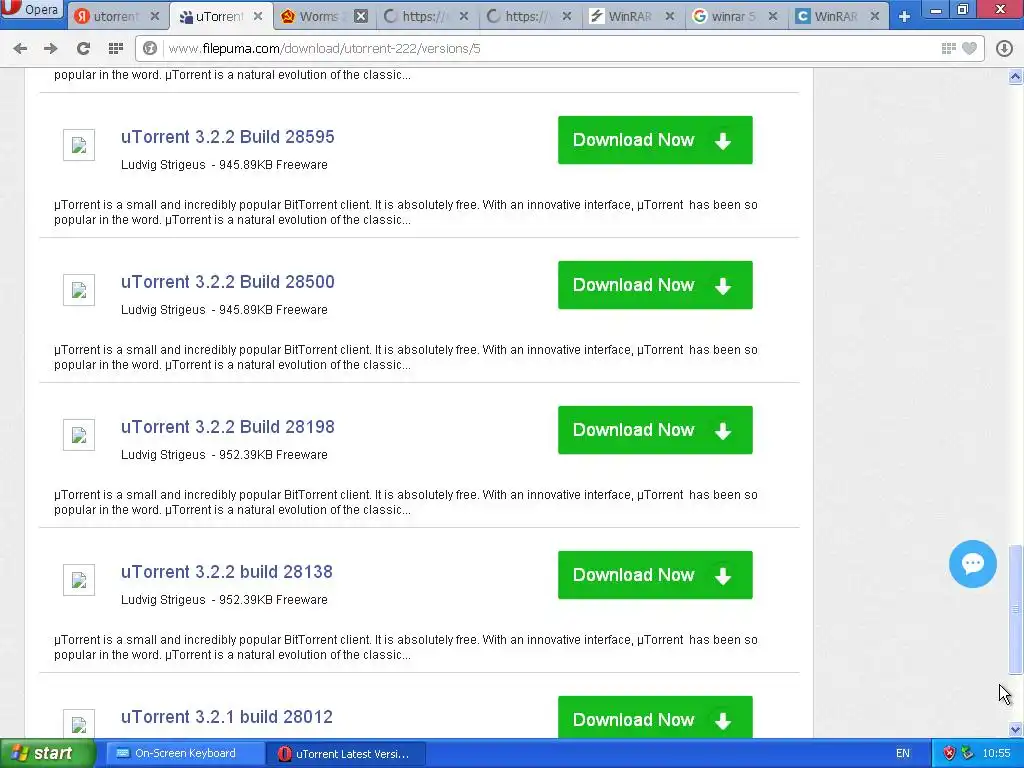Screen dimensions: 1024x768
Task: Open uTorrent 3.2.2 build 28138 title link
Action: 227,572
